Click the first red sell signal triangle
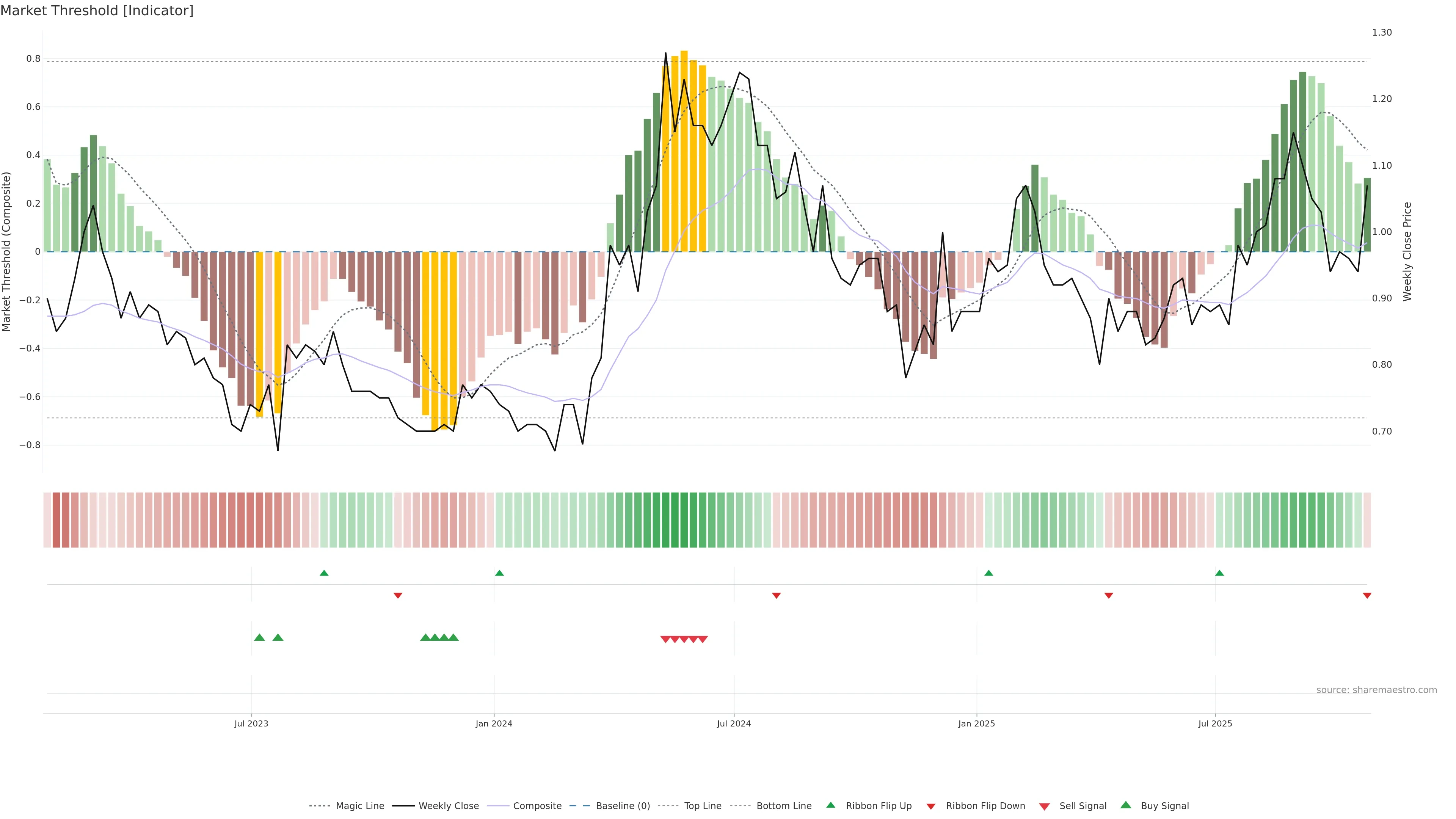Screen dimensions: 1456x819 665,639
